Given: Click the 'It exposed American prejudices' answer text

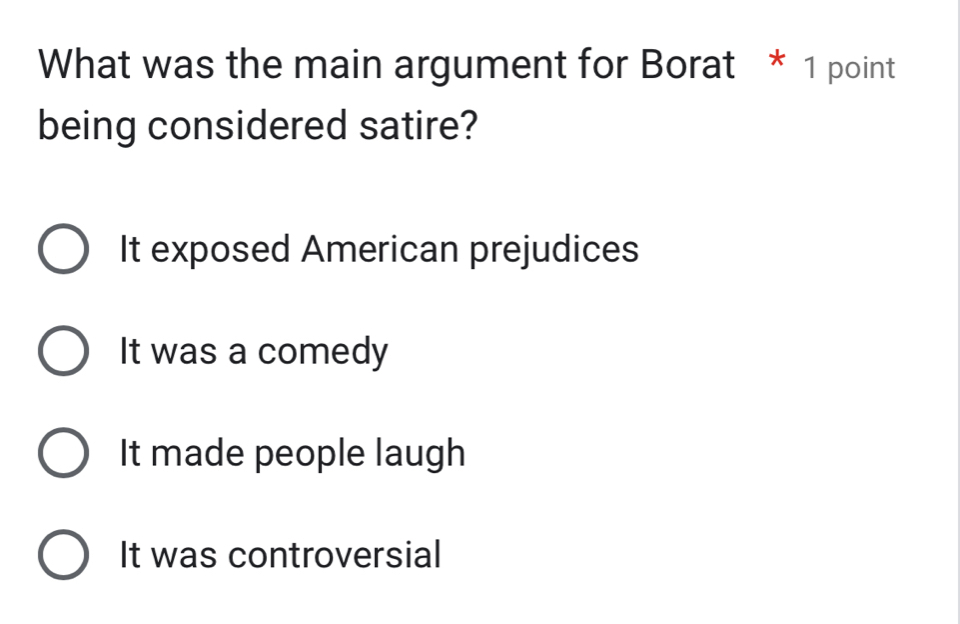Looking at the screenshot, I should click(x=378, y=249).
